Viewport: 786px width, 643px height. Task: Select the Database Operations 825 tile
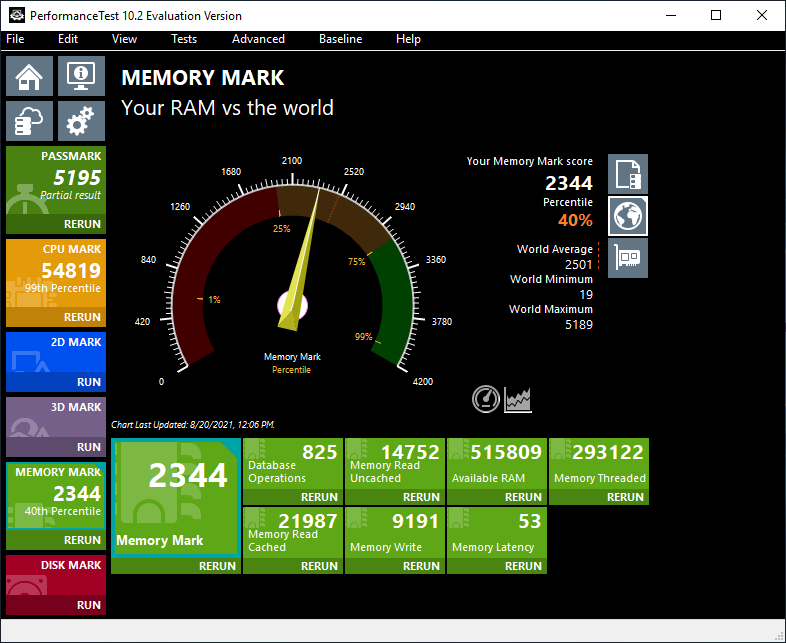coord(293,464)
